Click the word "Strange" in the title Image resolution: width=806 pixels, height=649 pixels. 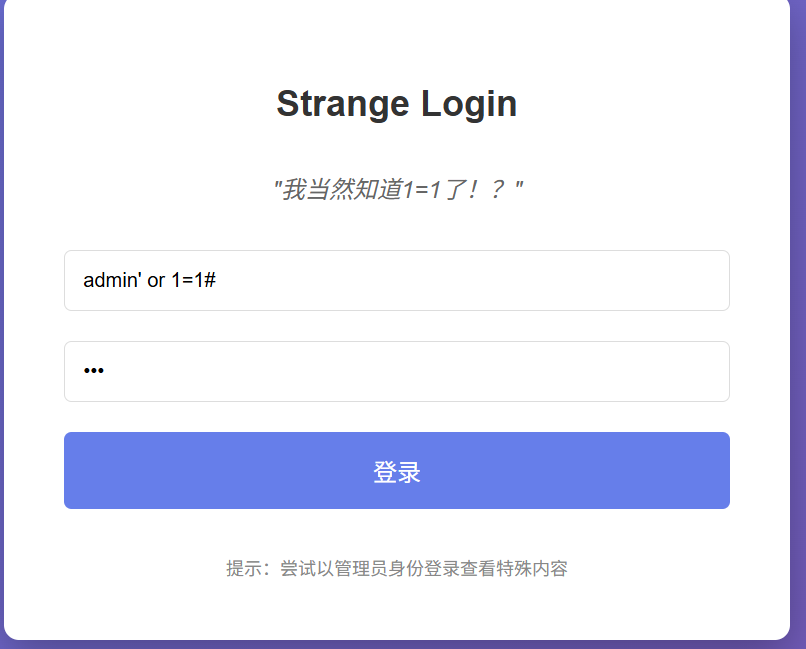[x=342, y=104]
